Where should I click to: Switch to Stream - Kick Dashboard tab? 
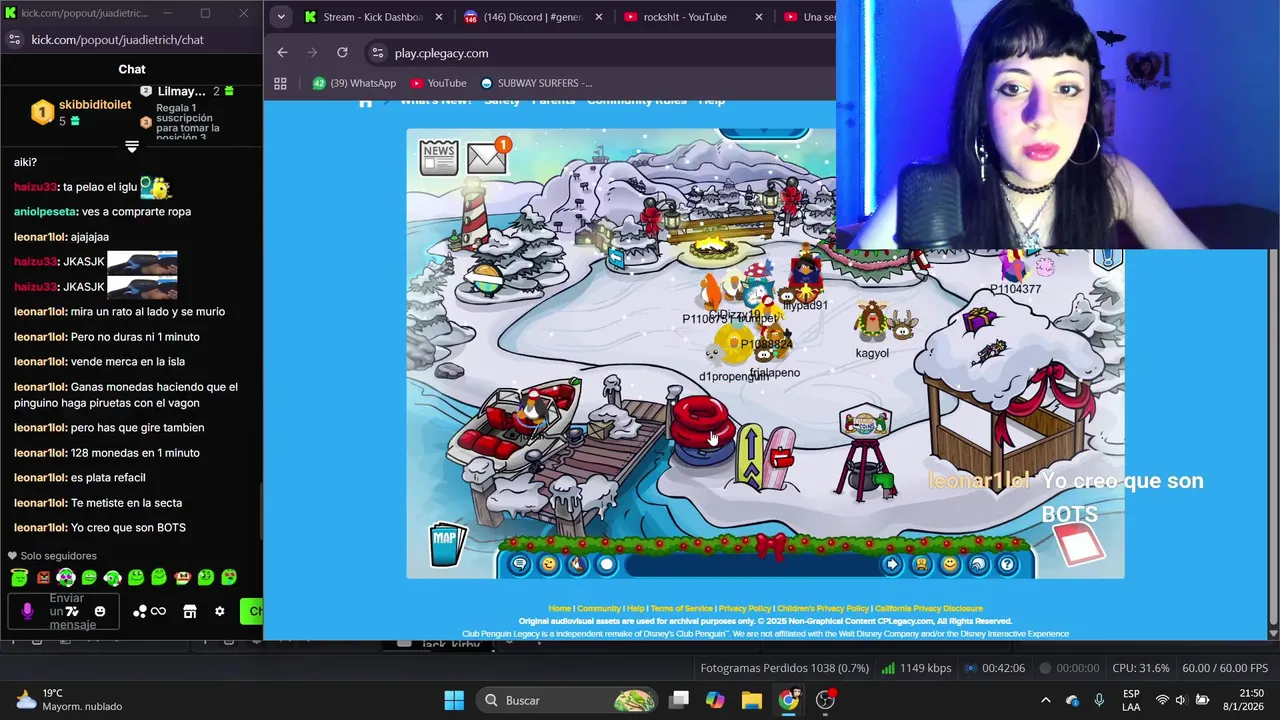(x=372, y=17)
